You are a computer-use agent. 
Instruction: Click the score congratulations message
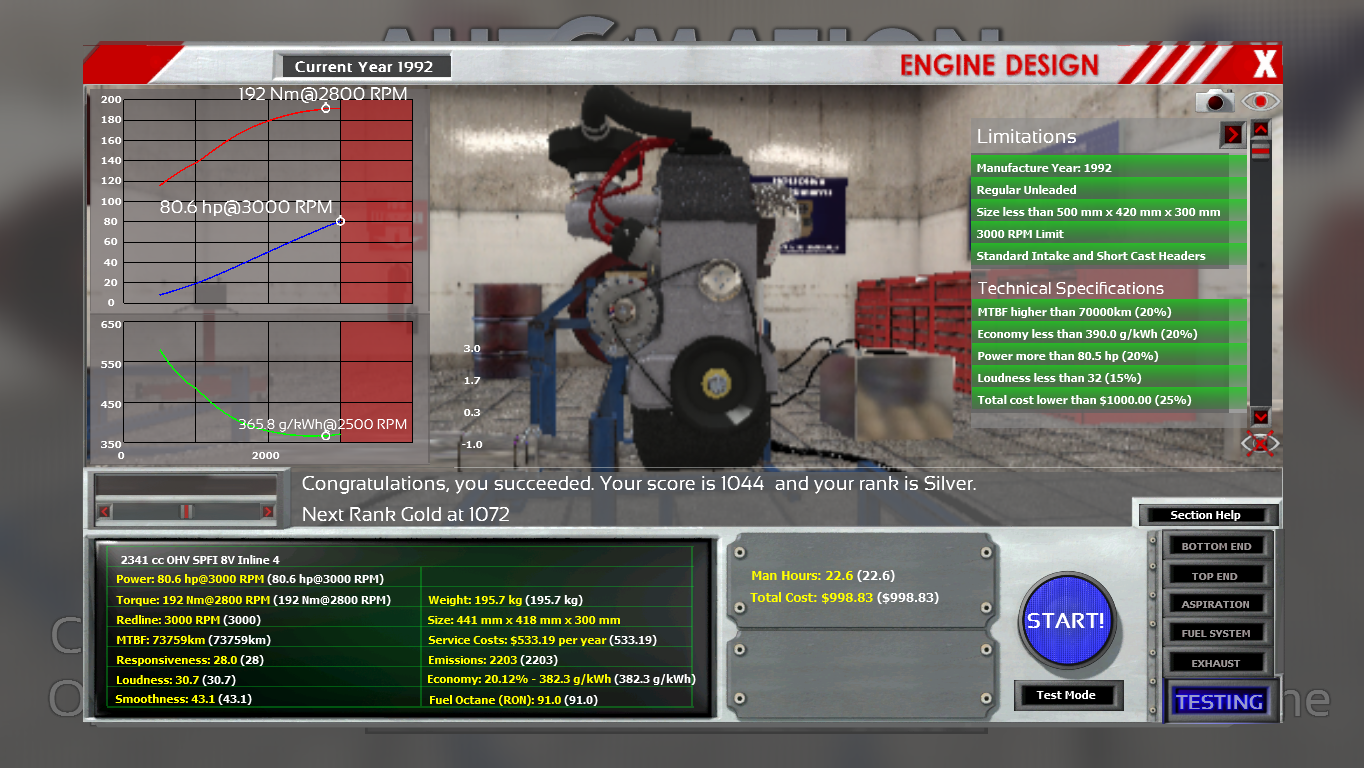(639, 484)
